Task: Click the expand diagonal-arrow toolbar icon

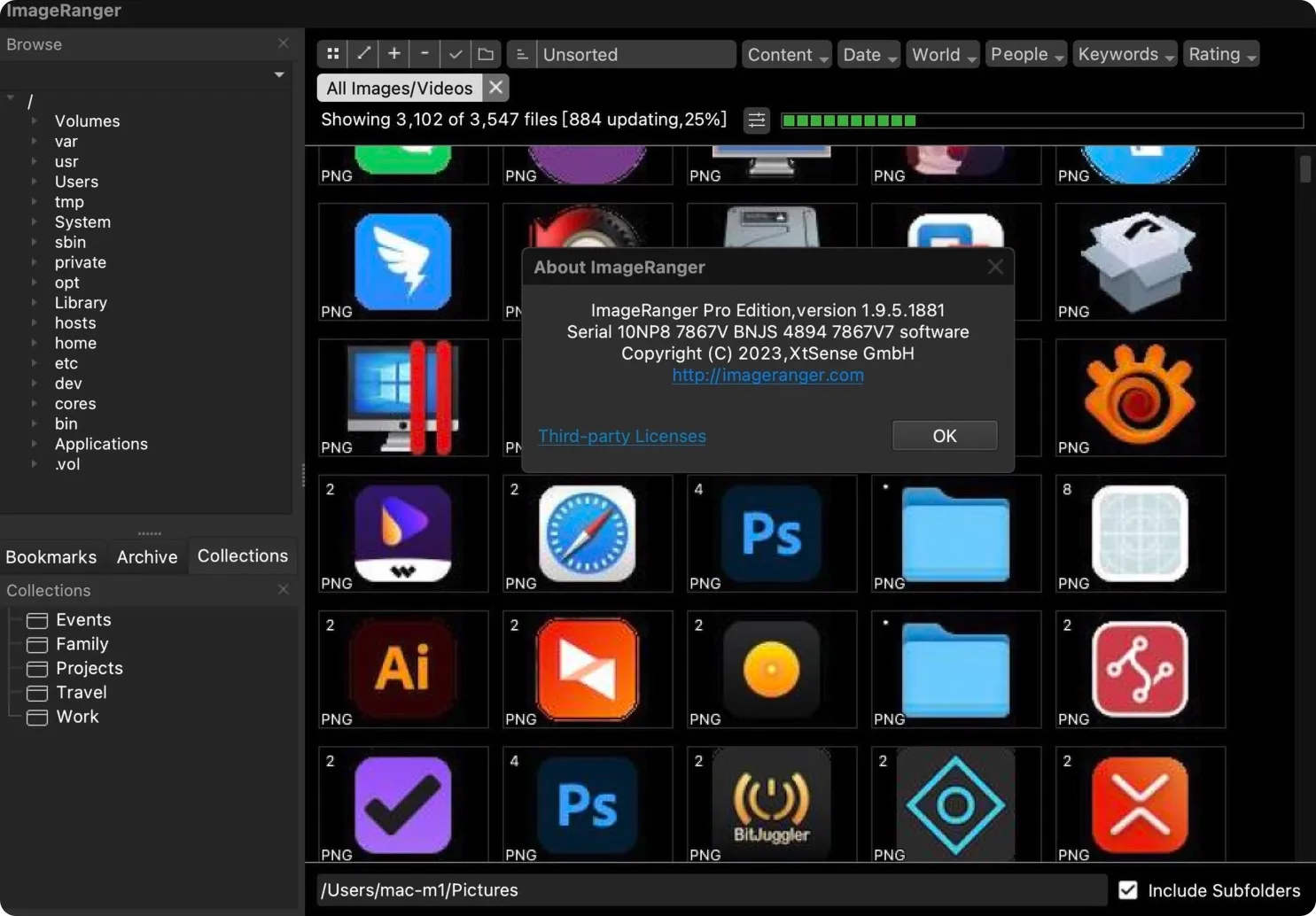Action: point(363,54)
